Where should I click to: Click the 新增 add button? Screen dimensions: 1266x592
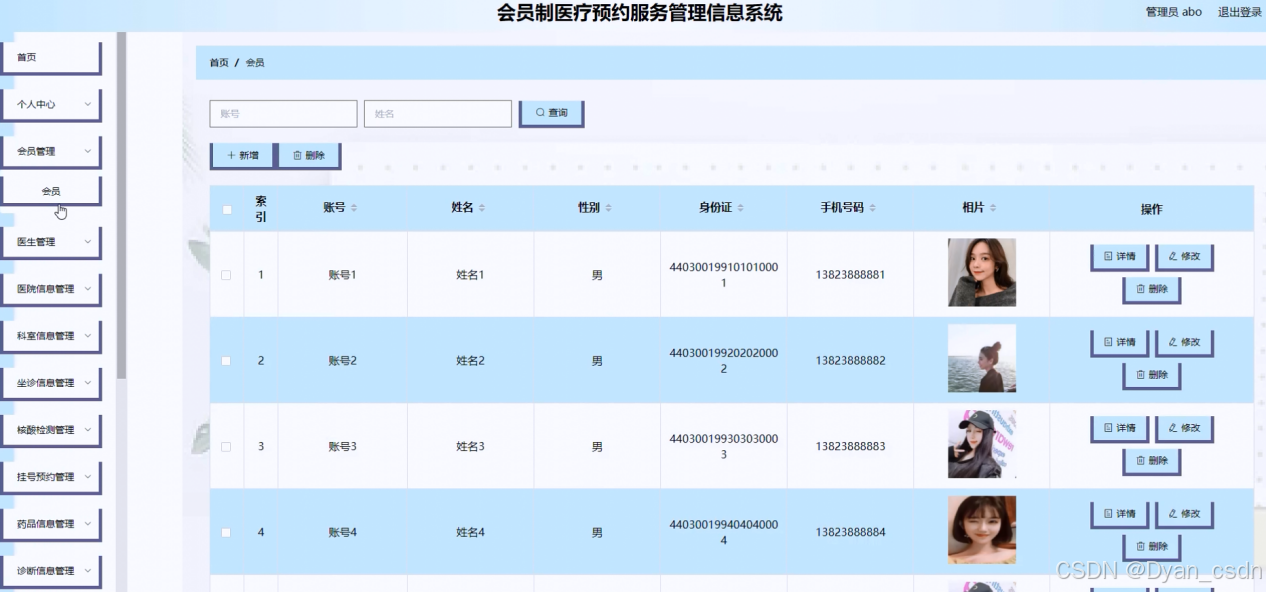242,155
